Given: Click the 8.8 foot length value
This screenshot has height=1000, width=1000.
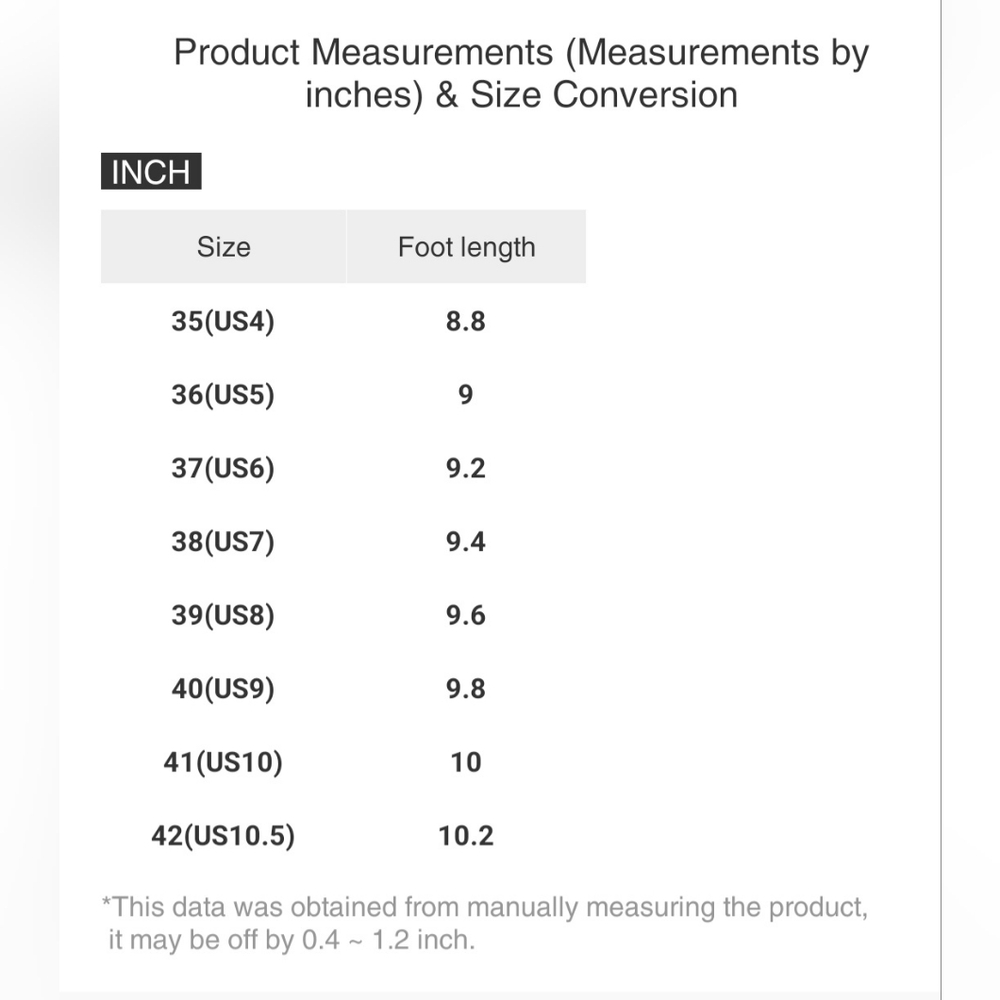Looking at the screenshot, I should 466,322.
